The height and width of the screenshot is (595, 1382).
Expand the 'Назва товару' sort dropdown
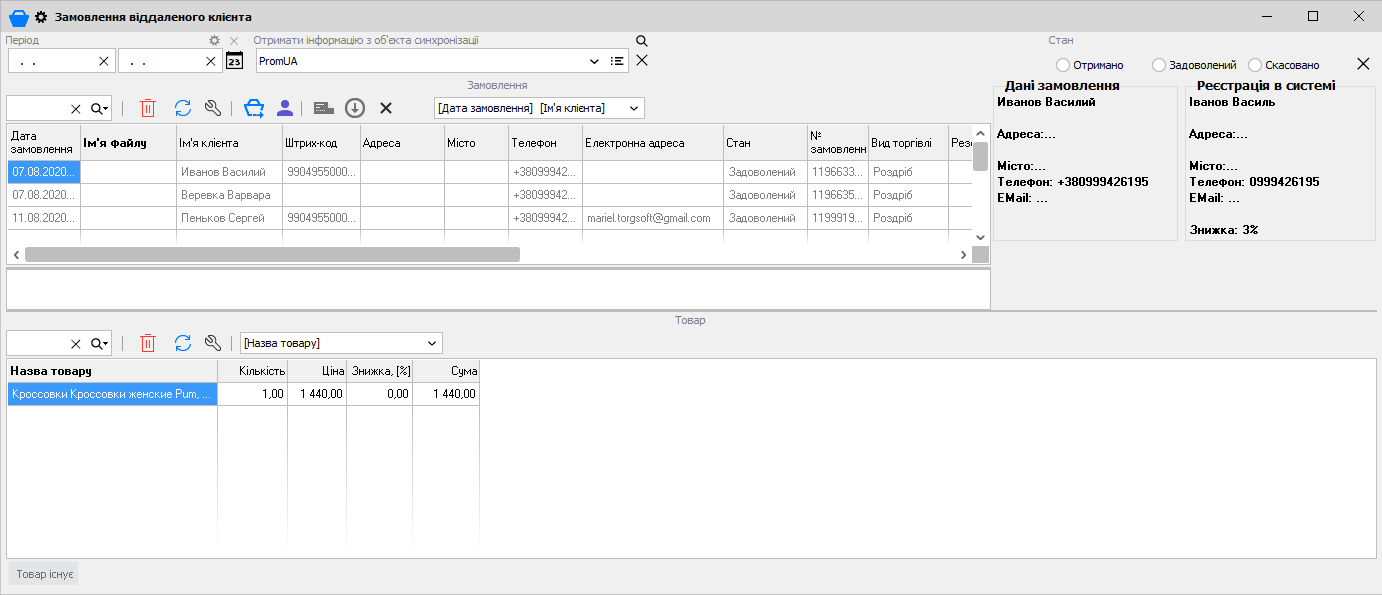click(x=432, y=343)
